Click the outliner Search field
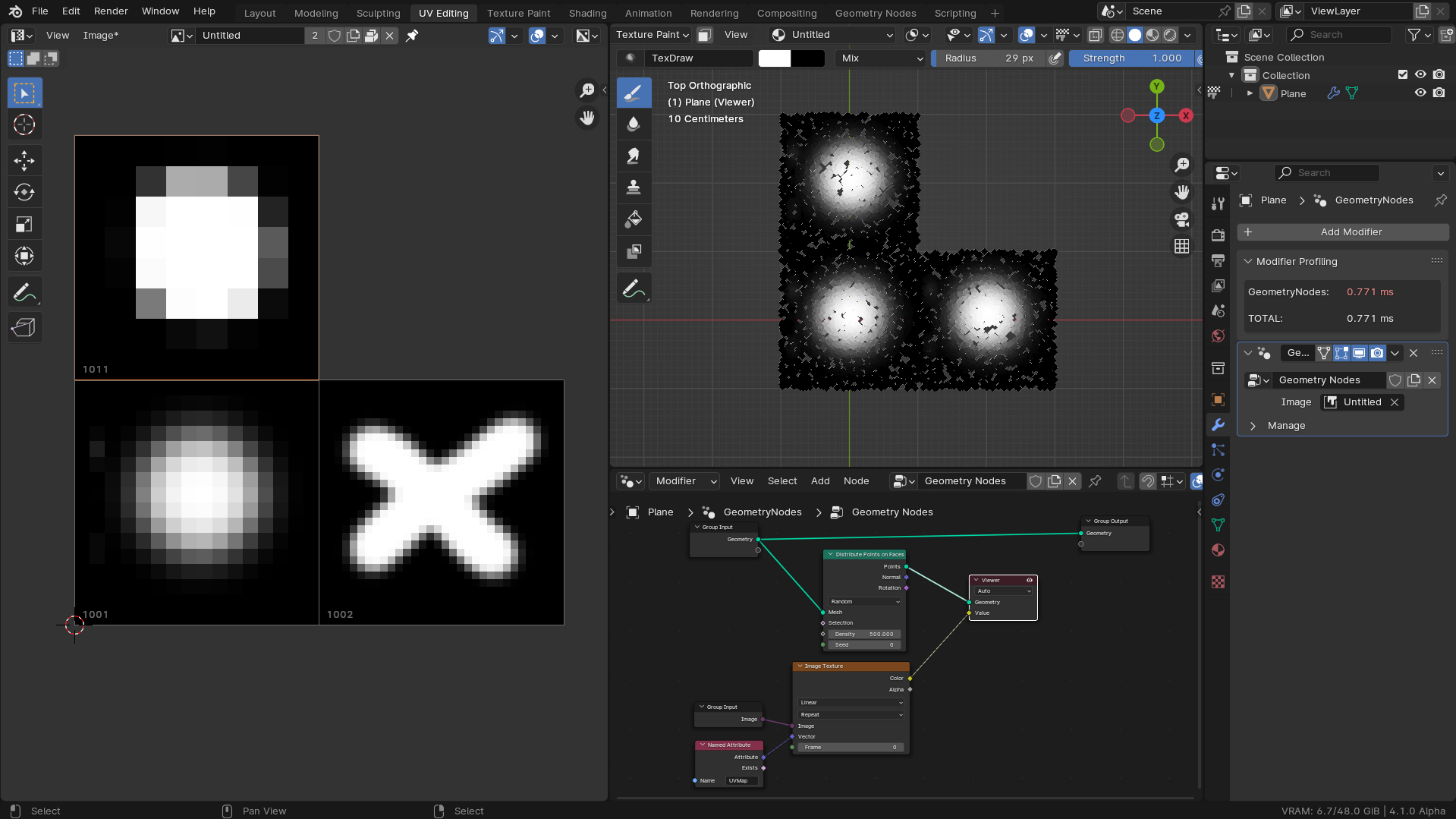 pos(1340,35)
